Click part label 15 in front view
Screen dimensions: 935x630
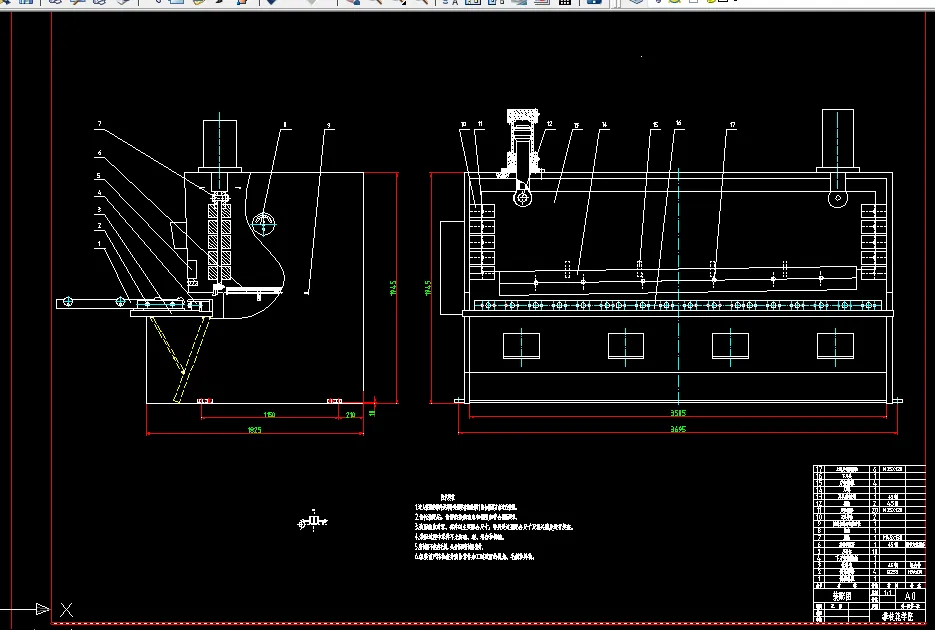[x=655, y=125]
